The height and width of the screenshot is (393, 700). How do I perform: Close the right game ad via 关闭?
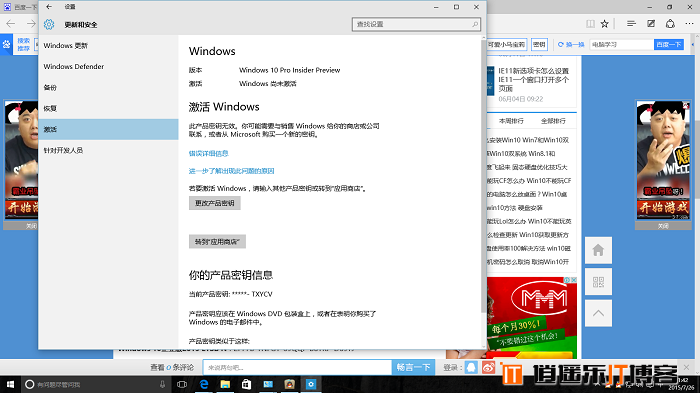(663, 226)
